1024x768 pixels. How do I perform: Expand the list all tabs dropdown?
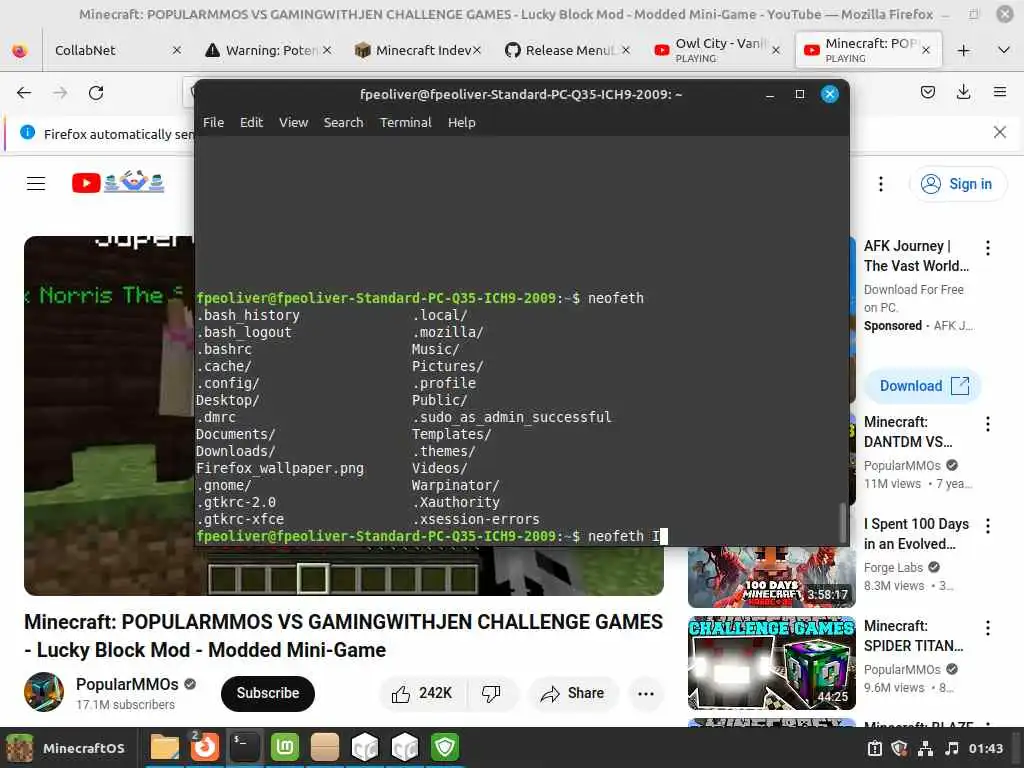(1004, 50)
